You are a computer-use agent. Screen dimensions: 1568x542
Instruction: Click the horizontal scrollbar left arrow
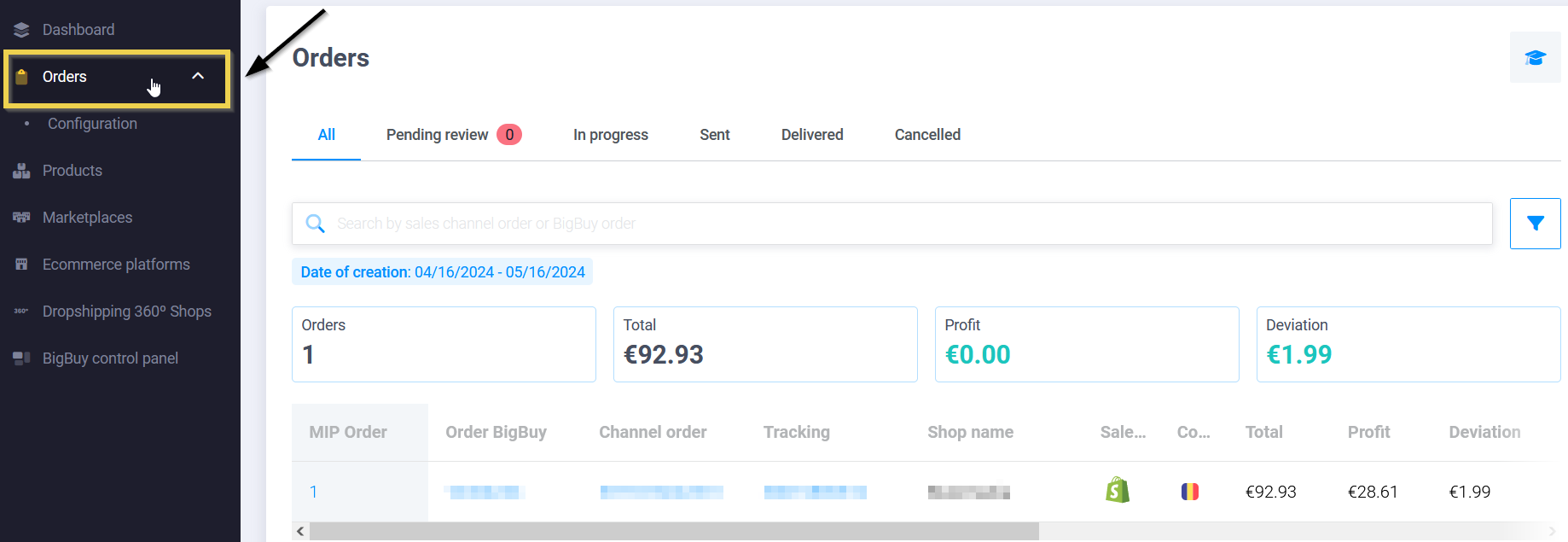pos(300,531)
